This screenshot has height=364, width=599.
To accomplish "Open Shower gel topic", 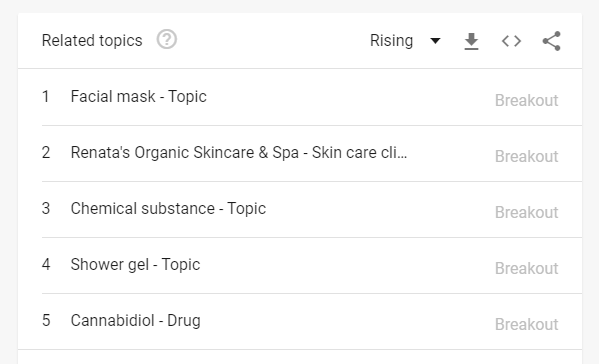I will coord(135,265).
